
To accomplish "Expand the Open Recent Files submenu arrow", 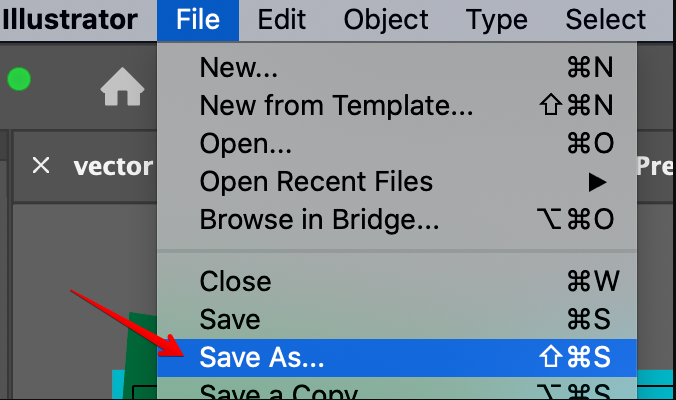I will click(x=597, y=182).
